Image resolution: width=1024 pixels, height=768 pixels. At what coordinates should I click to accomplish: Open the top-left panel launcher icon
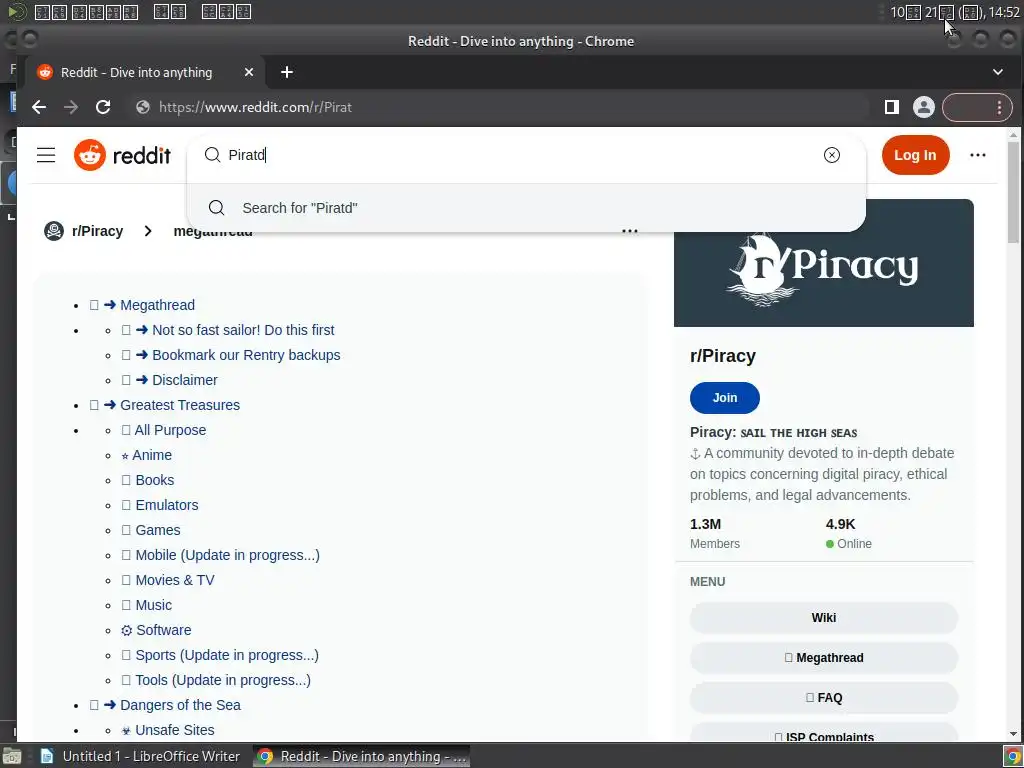pos(16,12)
